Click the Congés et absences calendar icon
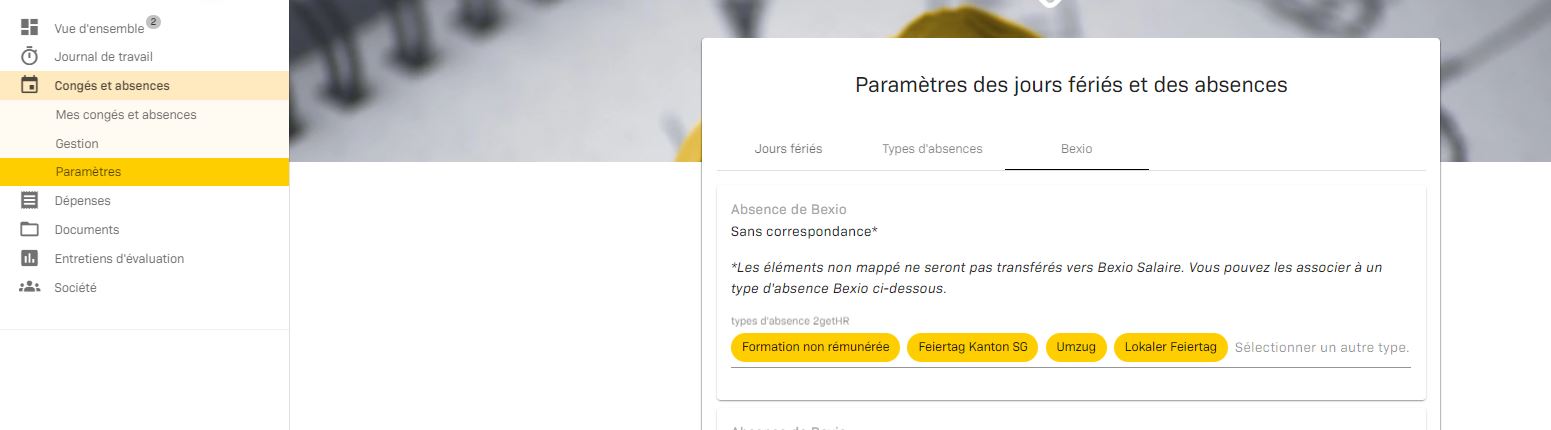Screen dimensions: 1551x430 (x=29, y=85)
